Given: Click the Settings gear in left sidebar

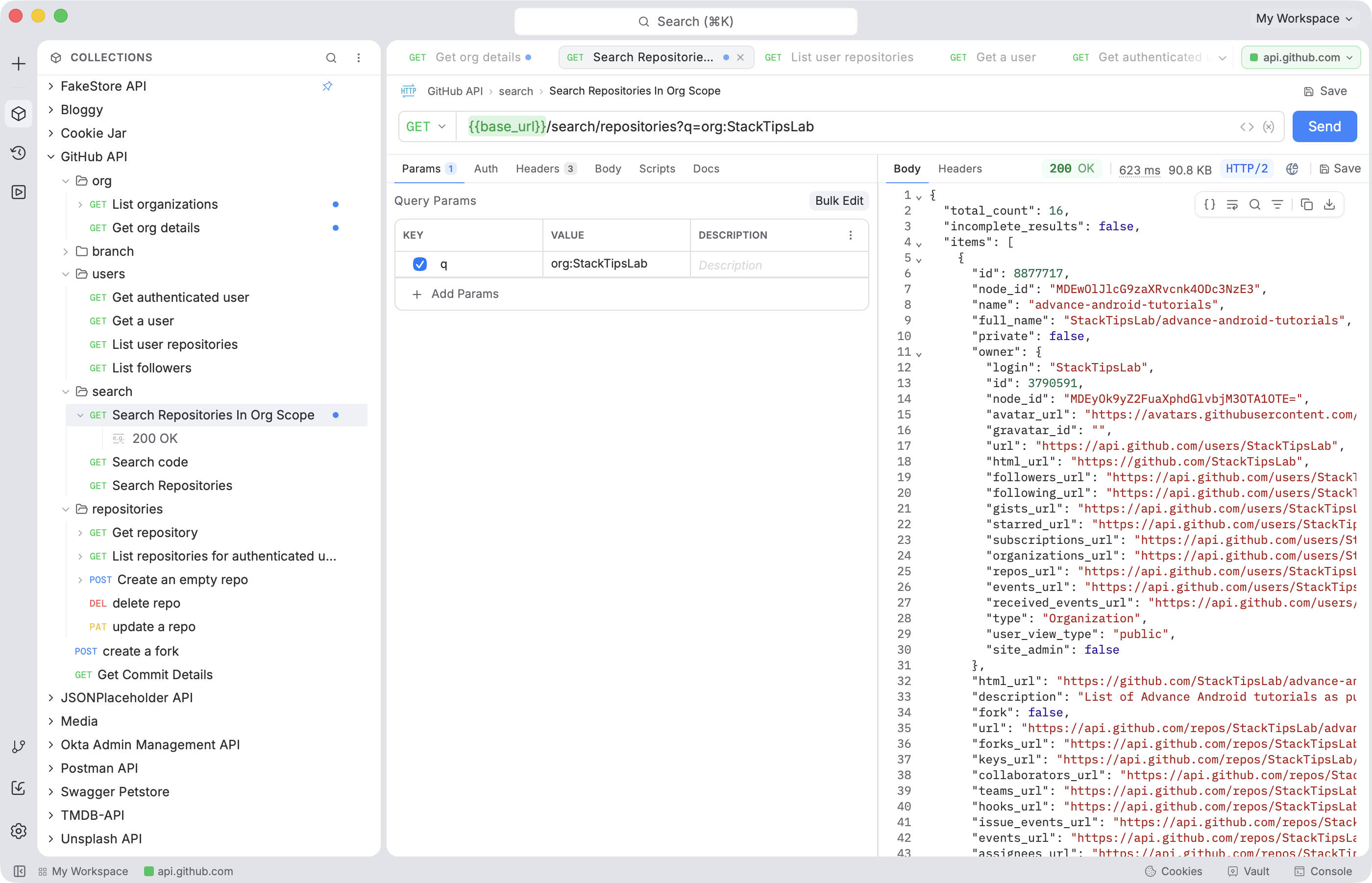Looking at the screenshot, I should (x=18, y=831).
